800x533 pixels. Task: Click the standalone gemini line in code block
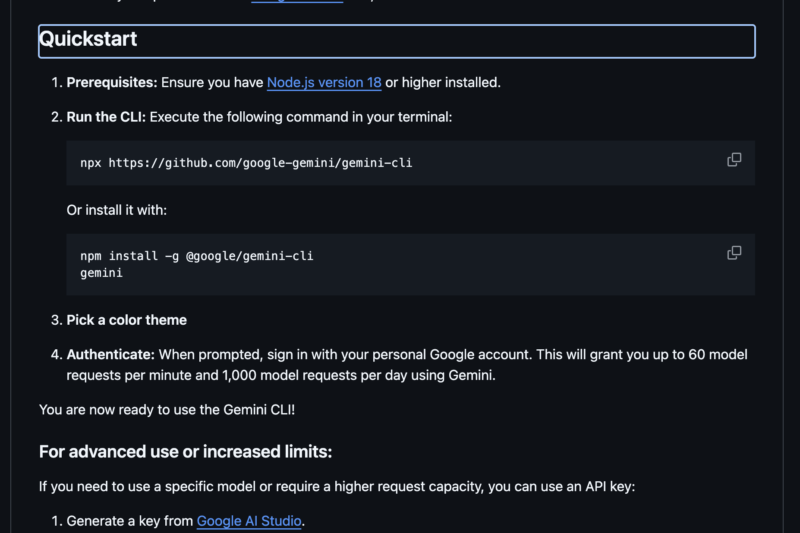click(101, 273)
